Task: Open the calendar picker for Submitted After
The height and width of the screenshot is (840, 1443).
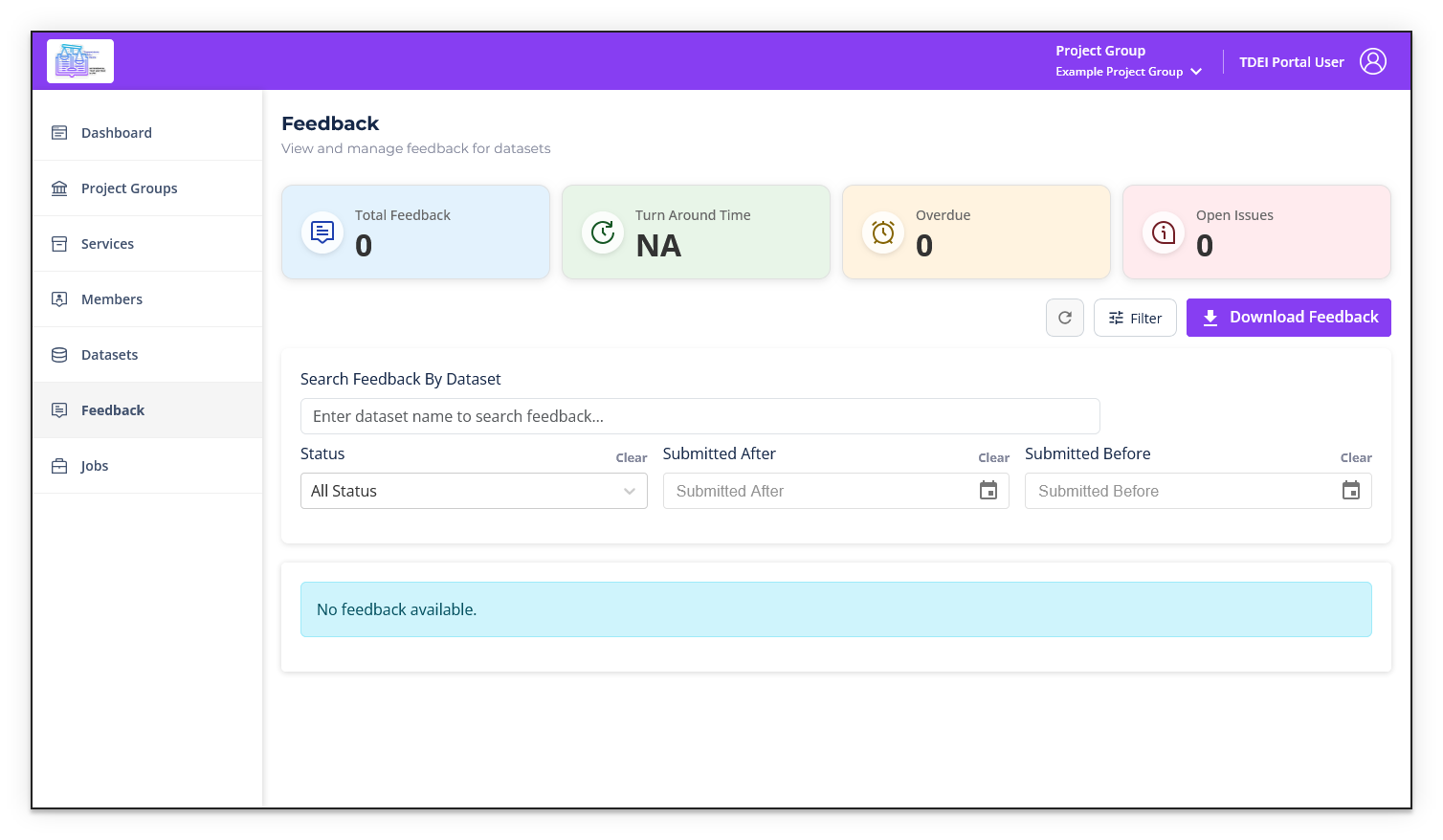Action: point(988,490)
